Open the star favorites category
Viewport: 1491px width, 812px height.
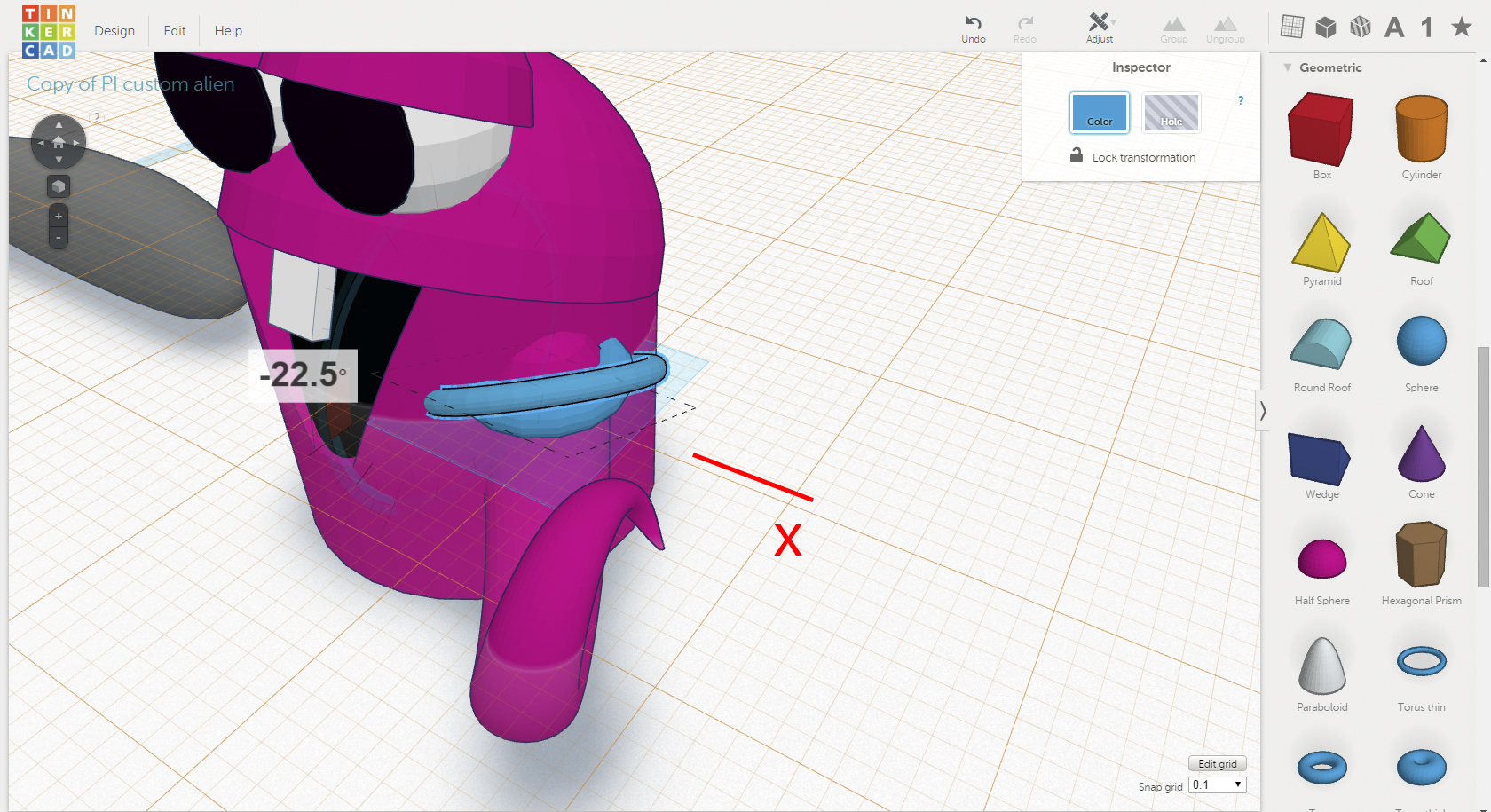[x=1461, y=28]
